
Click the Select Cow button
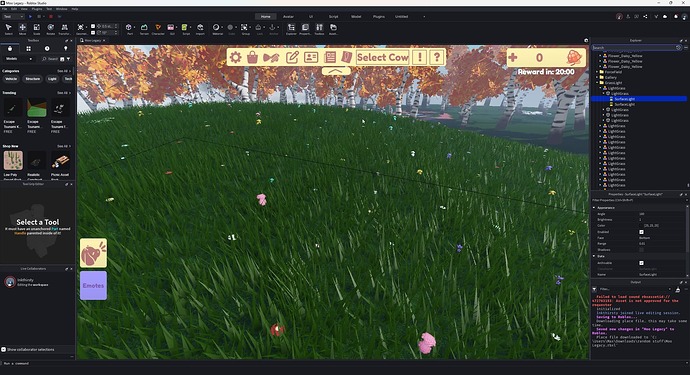click(x=383, y=57)
